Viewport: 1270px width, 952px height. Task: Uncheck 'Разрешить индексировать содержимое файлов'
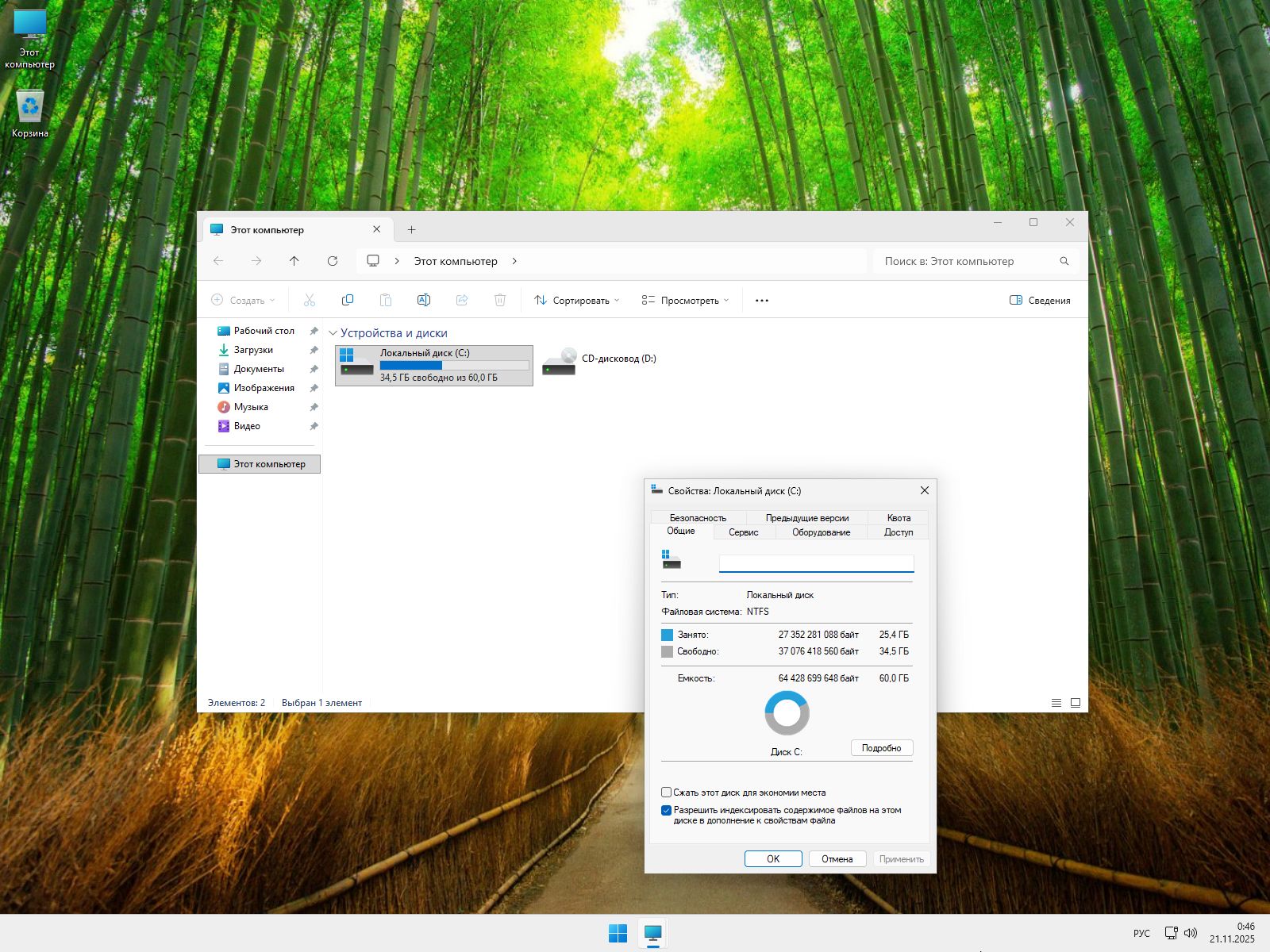(666, 810)
